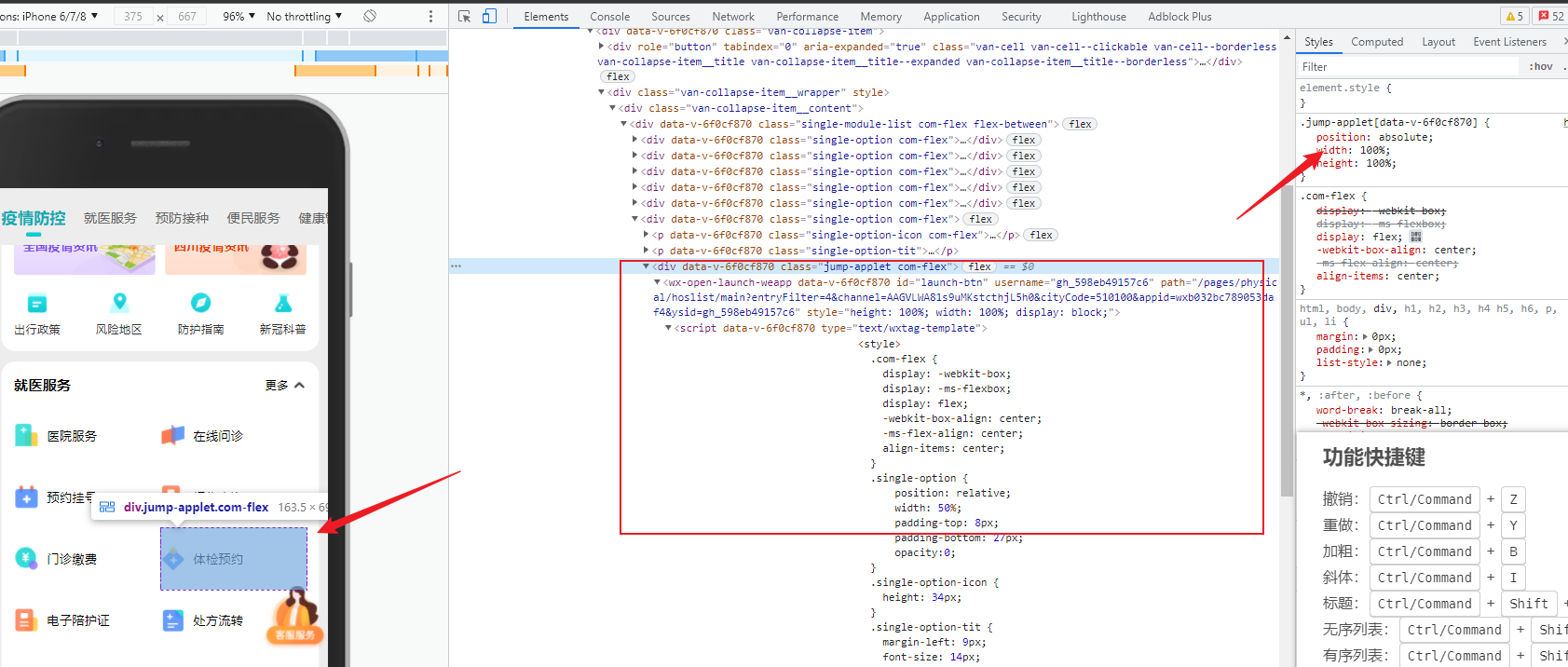Image resolution: width=1568 pixels, height=667 pixels.
Task: Click the inspect element picker icon
Action: 464,16
